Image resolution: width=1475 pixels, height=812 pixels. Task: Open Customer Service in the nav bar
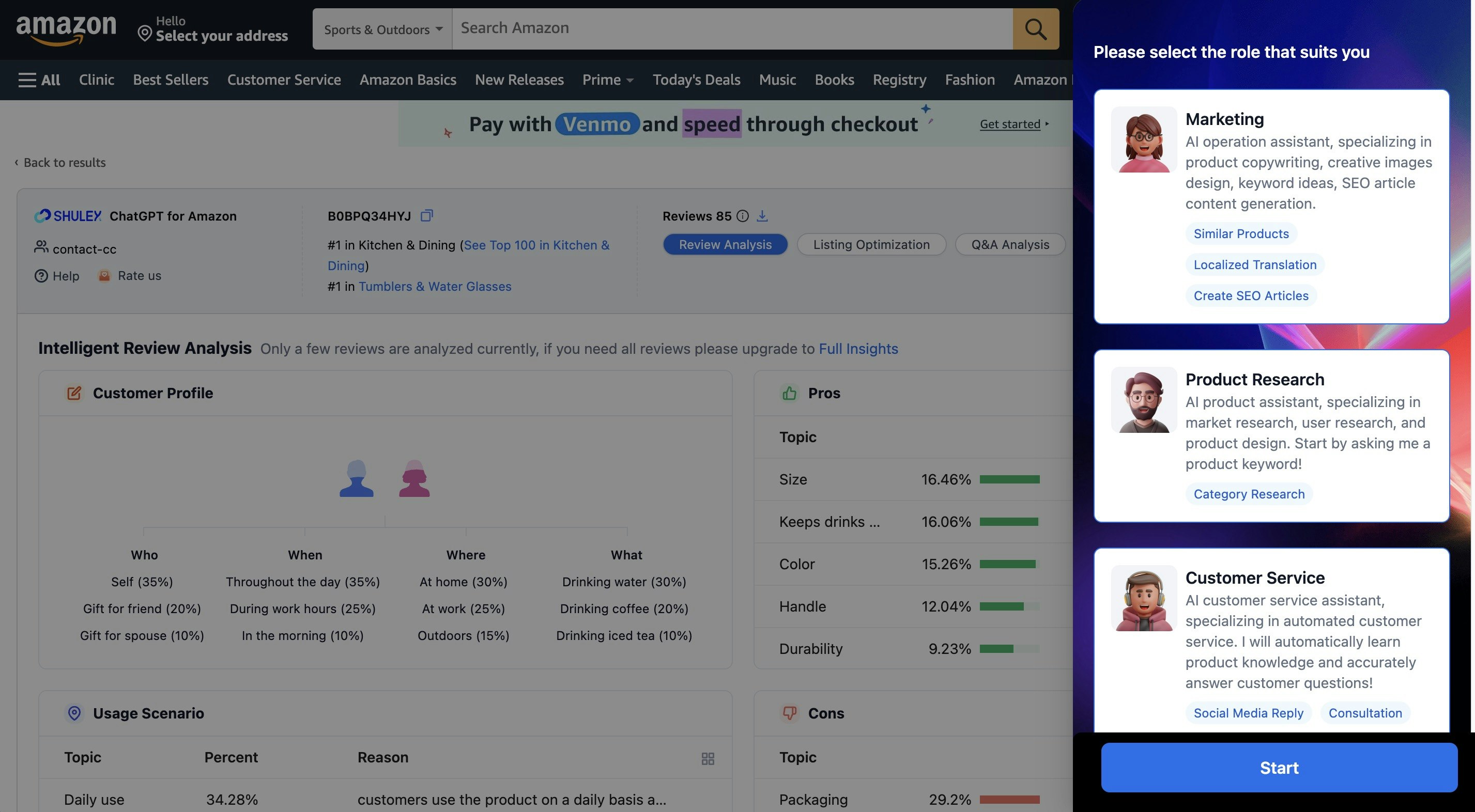pyautogui.click(x=284, y=80)
